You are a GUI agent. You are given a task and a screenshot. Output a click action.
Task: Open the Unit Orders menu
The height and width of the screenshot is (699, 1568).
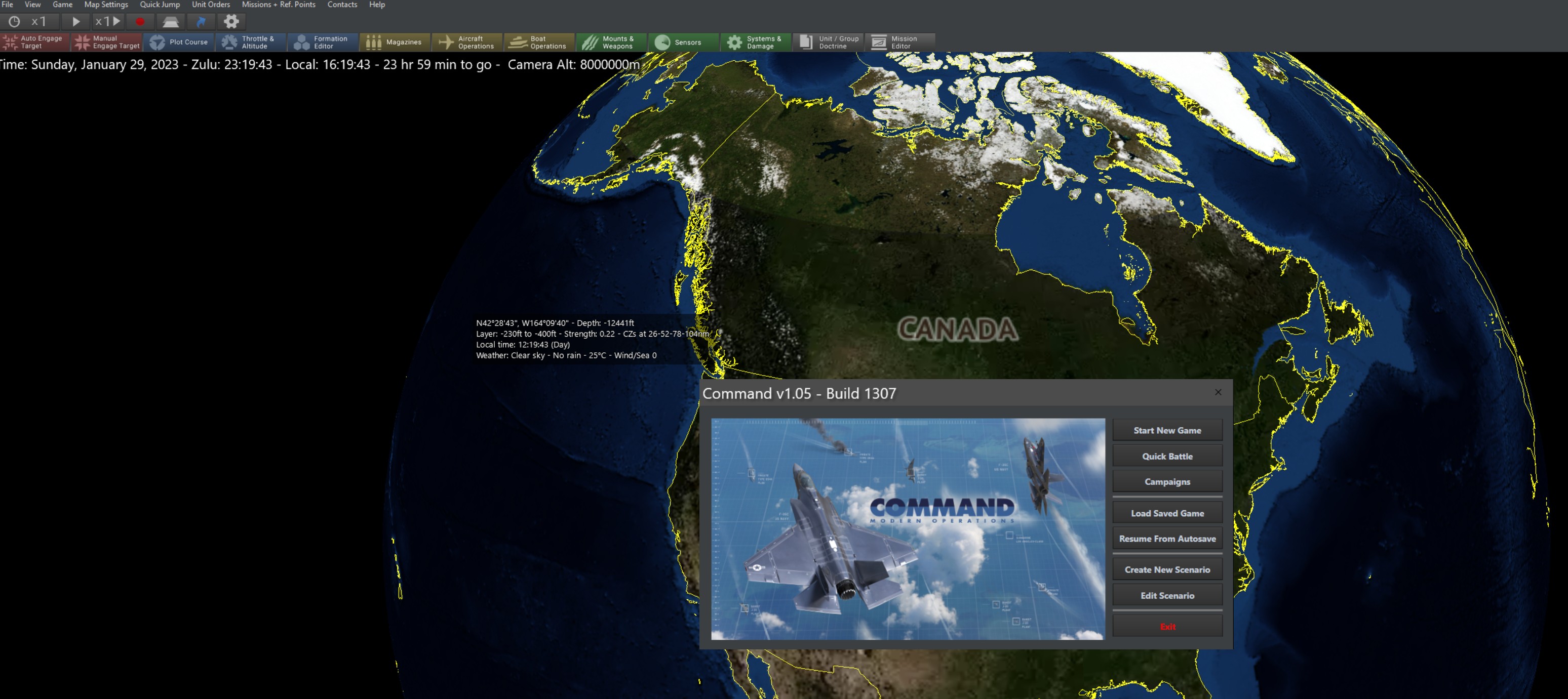tap(211, 4)
